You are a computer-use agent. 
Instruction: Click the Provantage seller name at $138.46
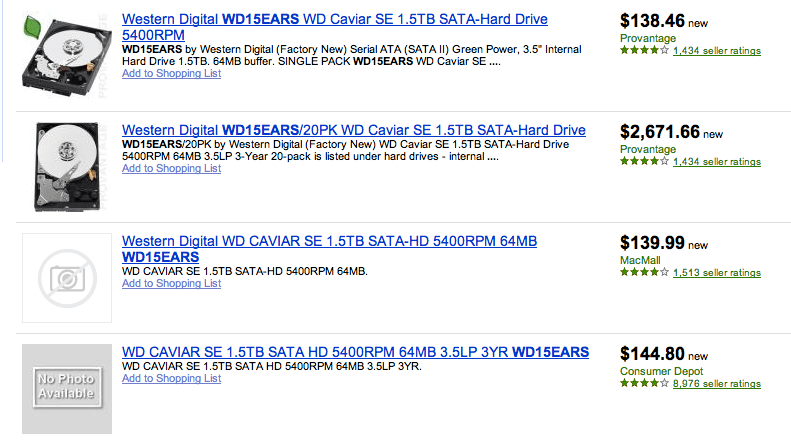tap(648, 38)
